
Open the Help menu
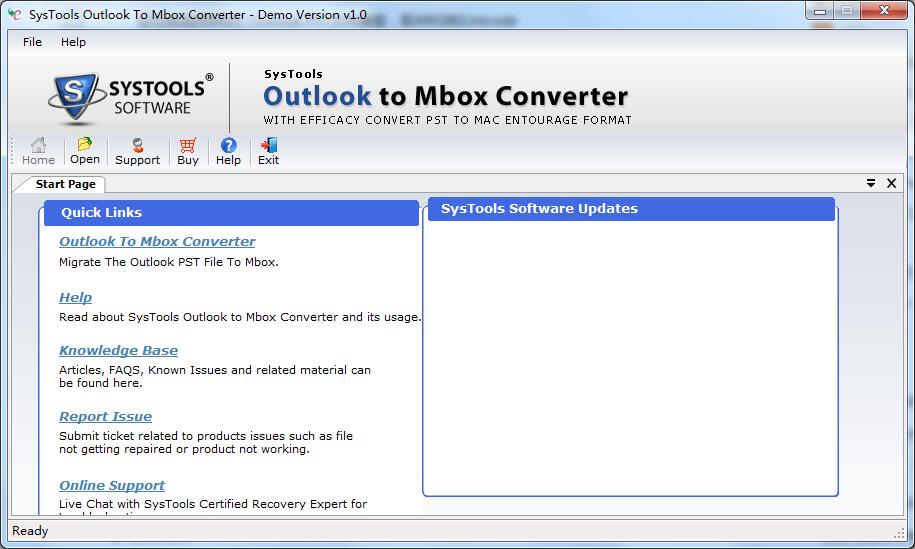tap(73, 42)
